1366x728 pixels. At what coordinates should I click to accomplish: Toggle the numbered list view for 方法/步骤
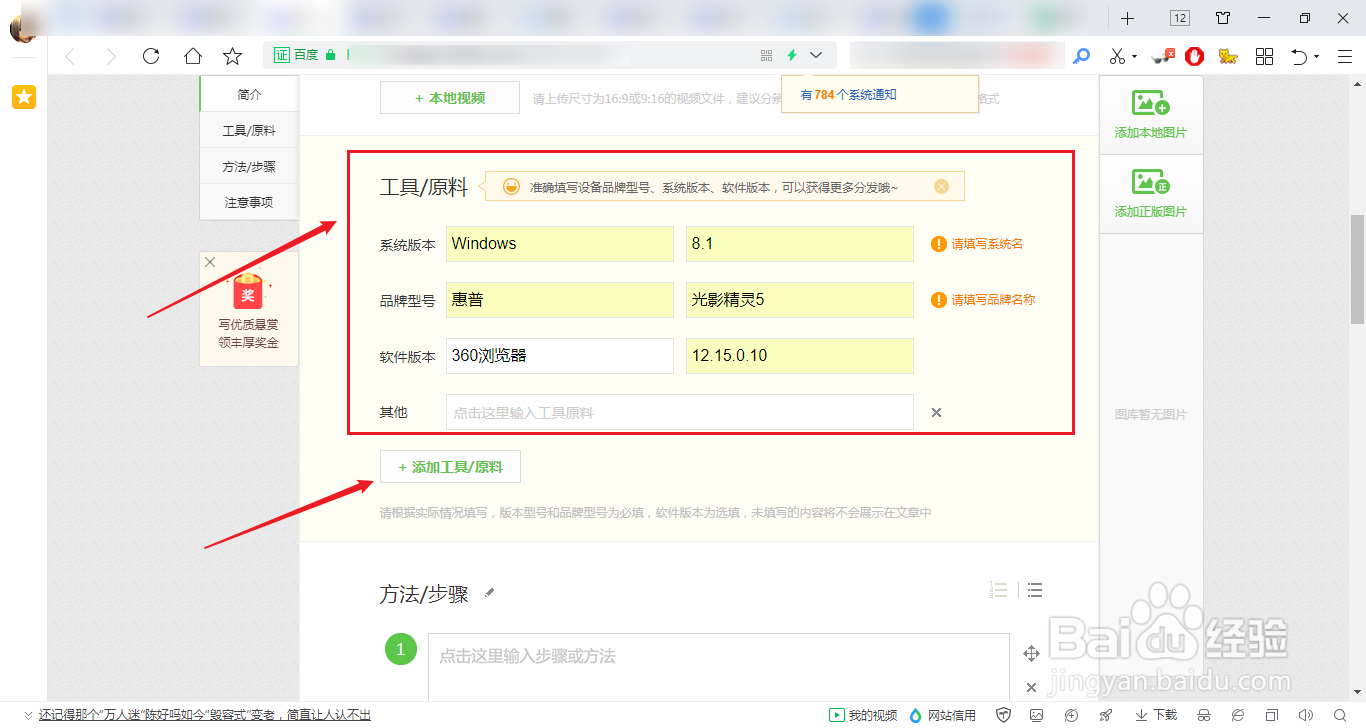coord(997,590)
